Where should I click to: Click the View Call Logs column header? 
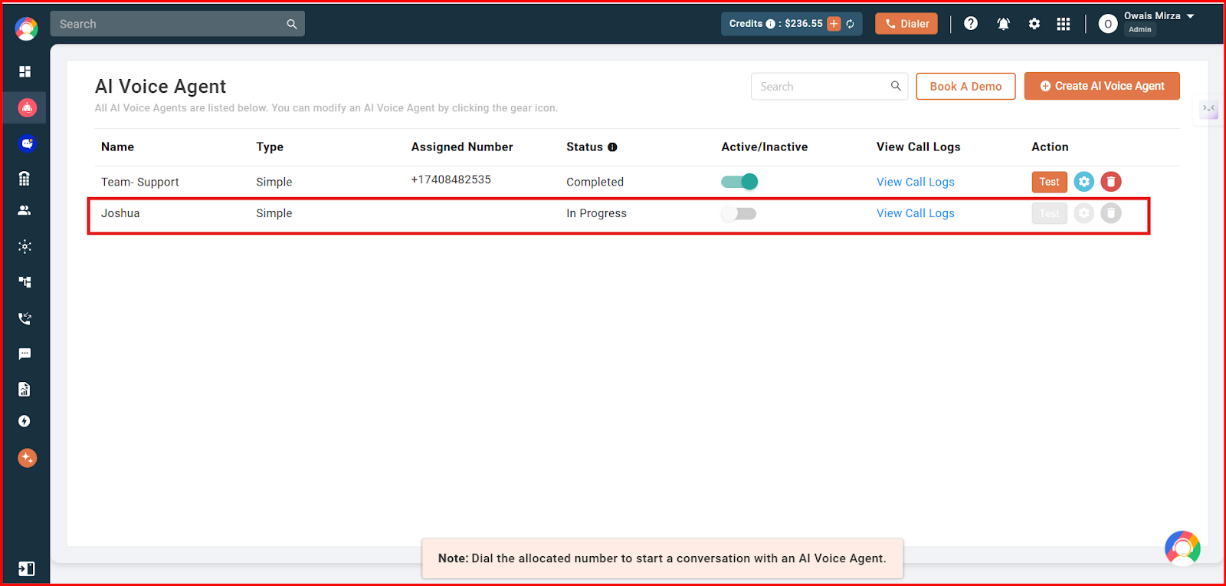coord(918,147)
